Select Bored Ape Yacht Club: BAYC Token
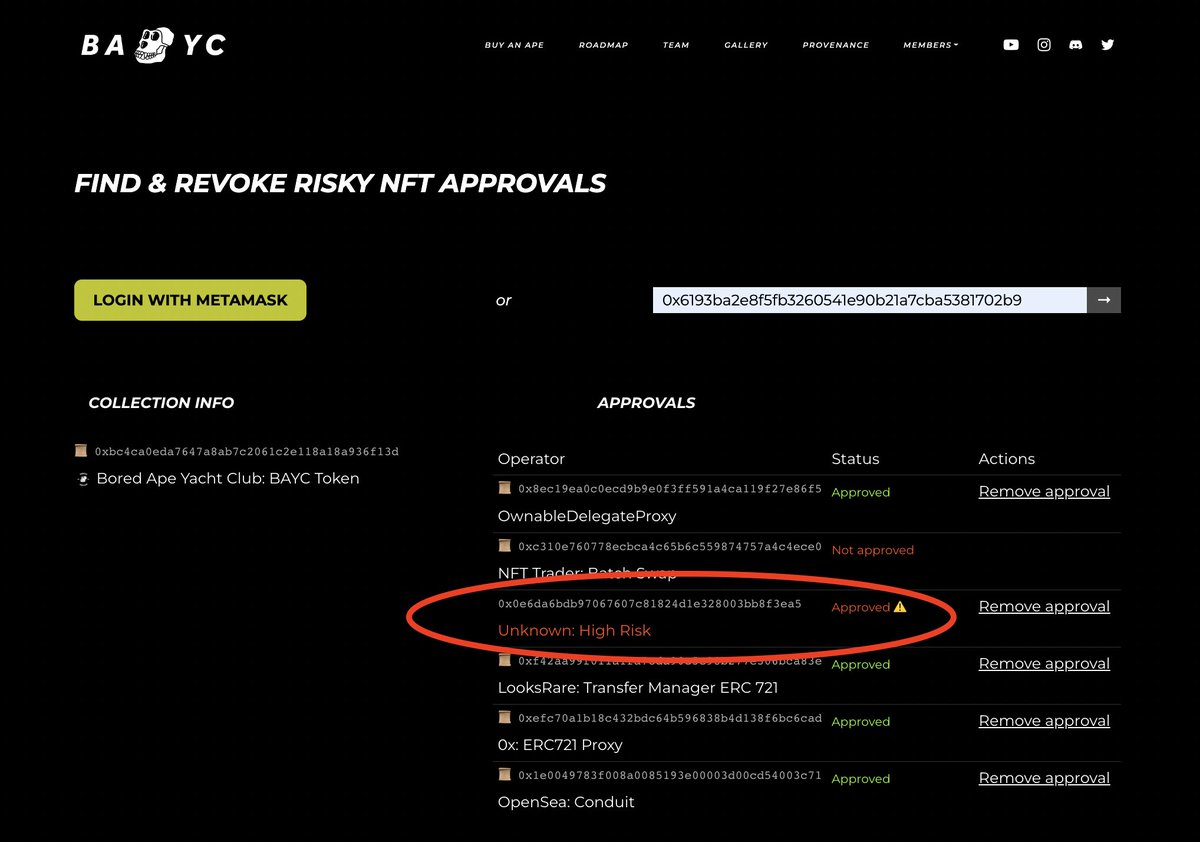 tap(228, 478)
